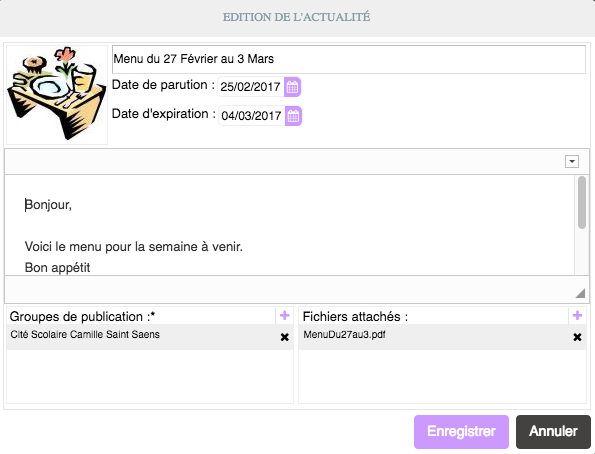Select the MenuDu27au3.pdf file entry
The width and height of the screenshot is (595, 454).
point(442,337)
